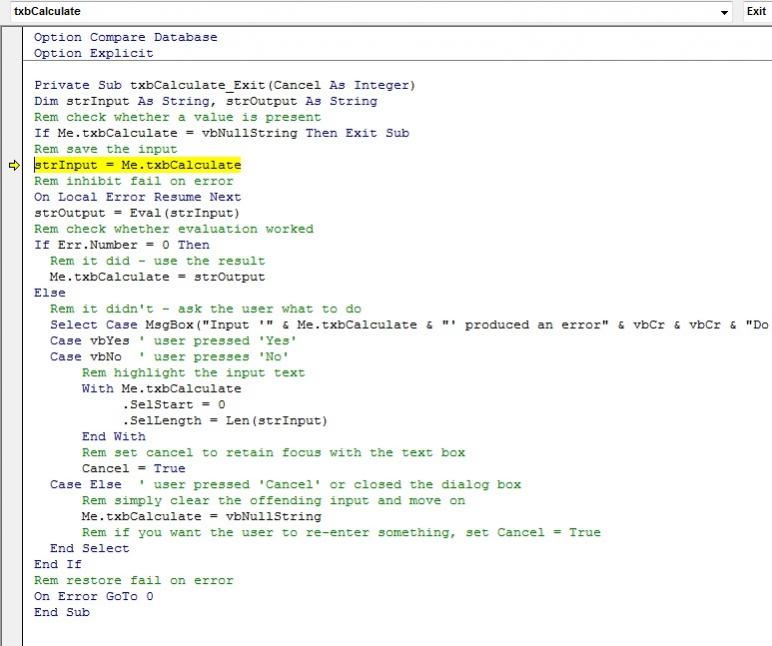Click the comment 'Rem restore fail on error'
This screenshot has height=646, width=772.
click(x=133, y=581)
